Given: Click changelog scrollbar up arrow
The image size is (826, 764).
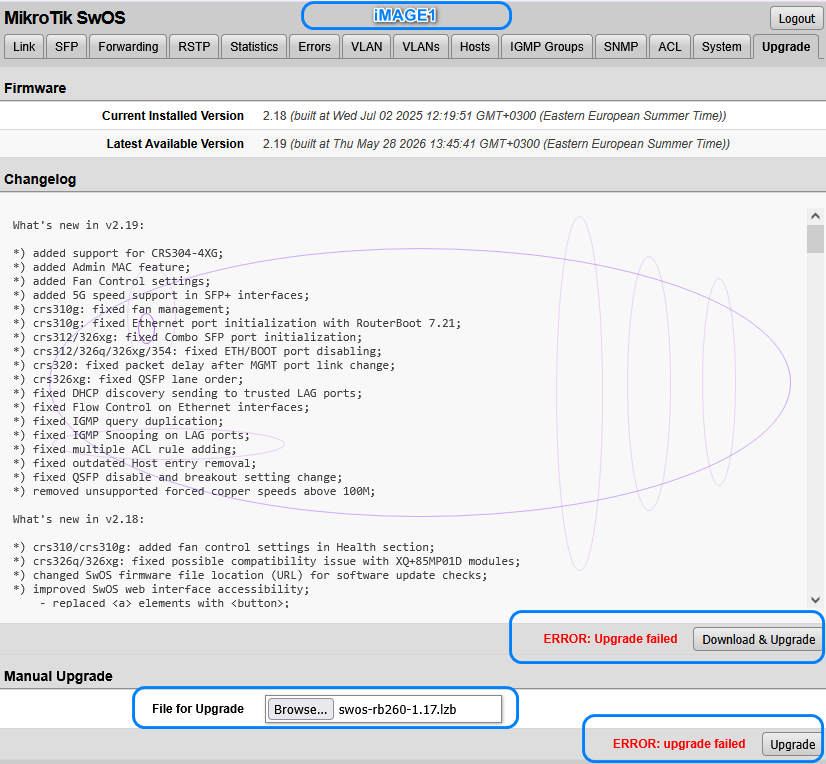Looking at the screenshot, I should pos(815,216).
